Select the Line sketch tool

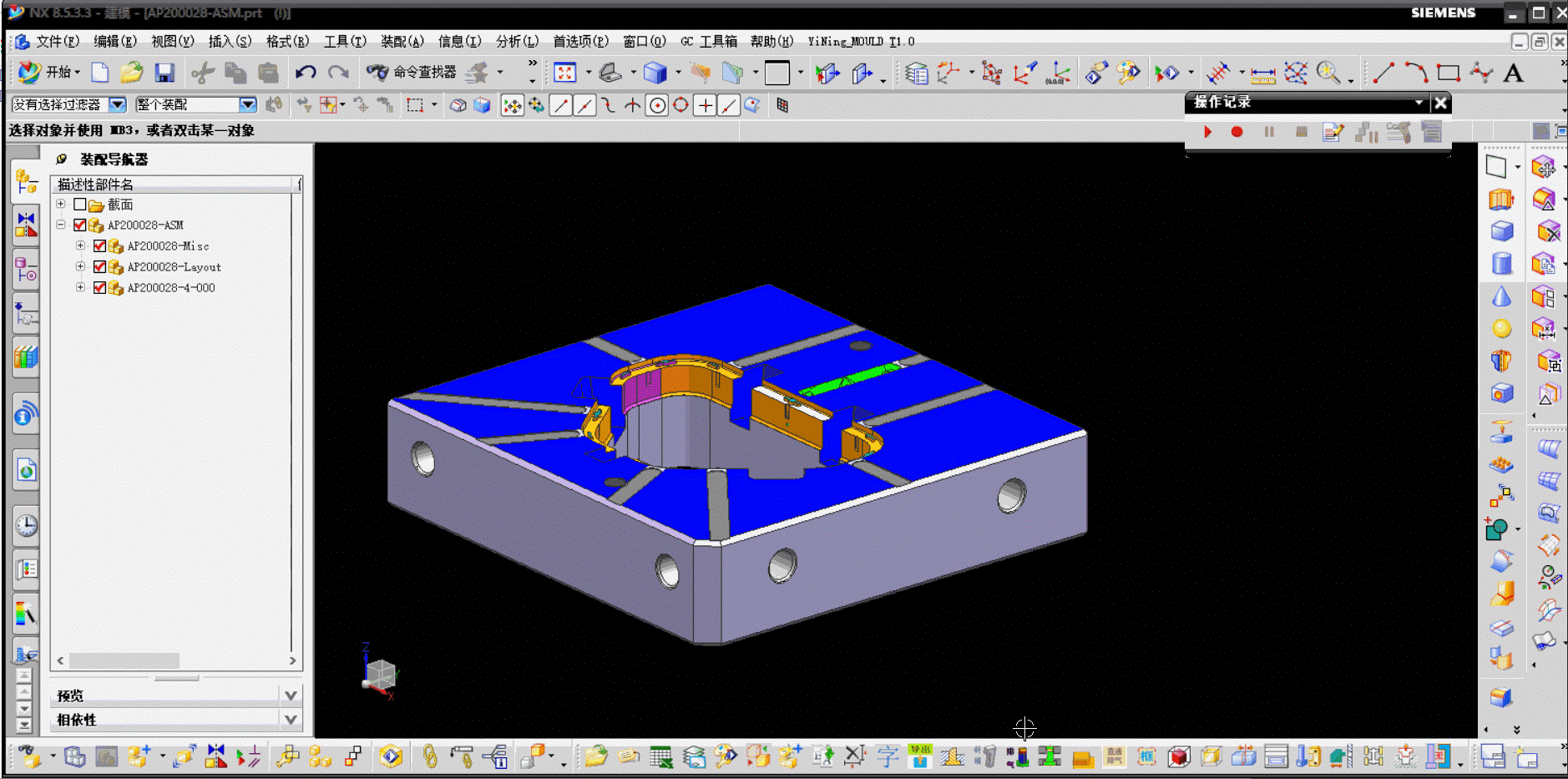tap(1383, 73)
